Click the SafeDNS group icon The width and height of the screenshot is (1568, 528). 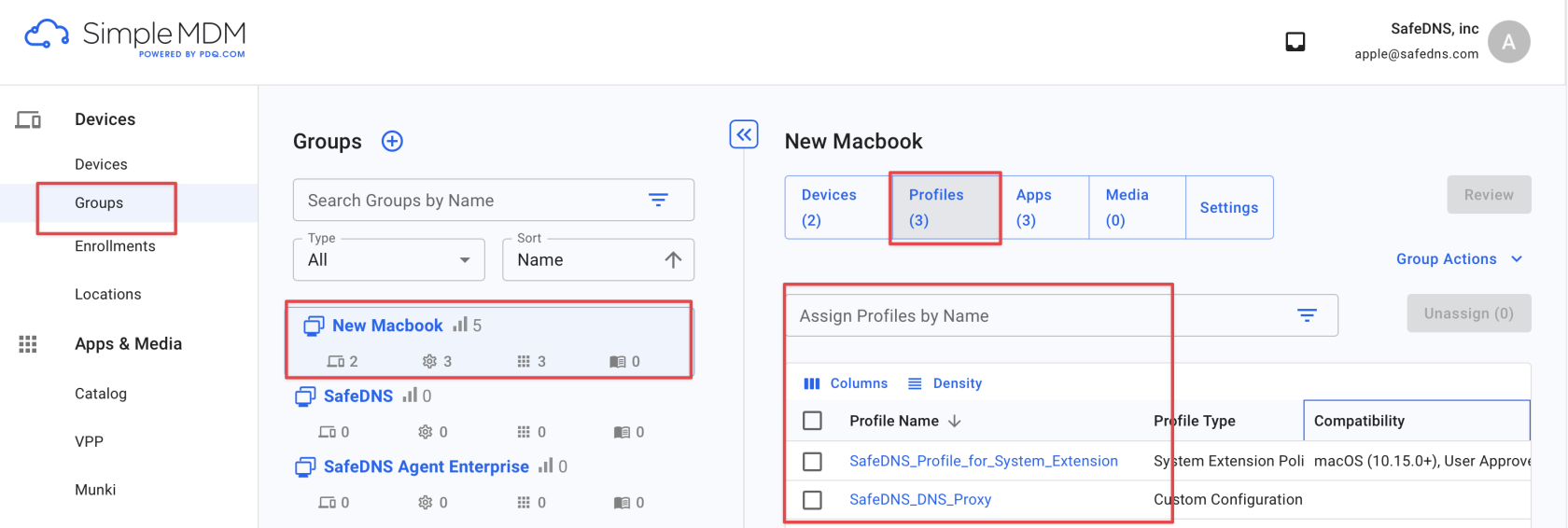305,396
